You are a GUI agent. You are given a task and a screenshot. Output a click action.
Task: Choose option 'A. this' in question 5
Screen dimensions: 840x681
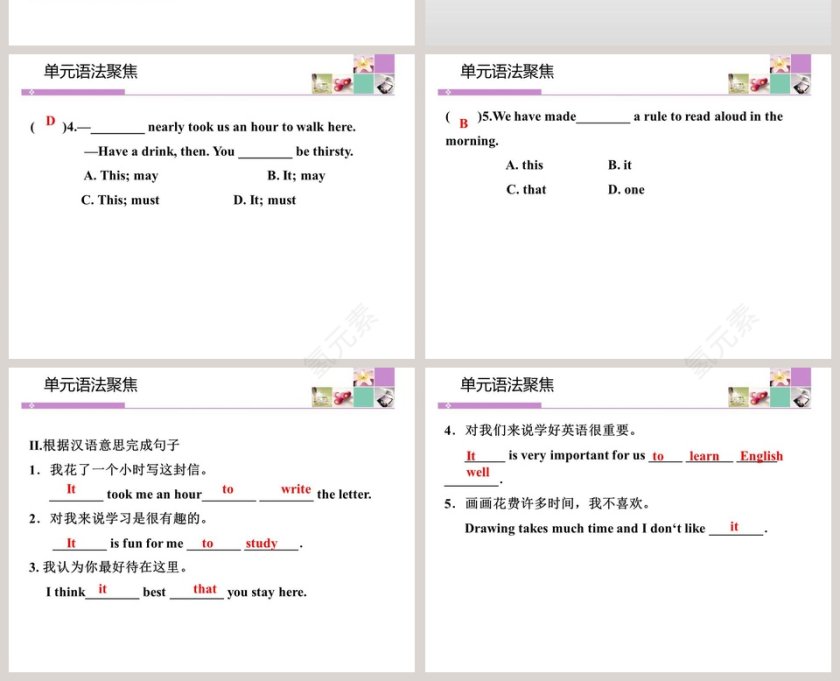tap(525, 165)
